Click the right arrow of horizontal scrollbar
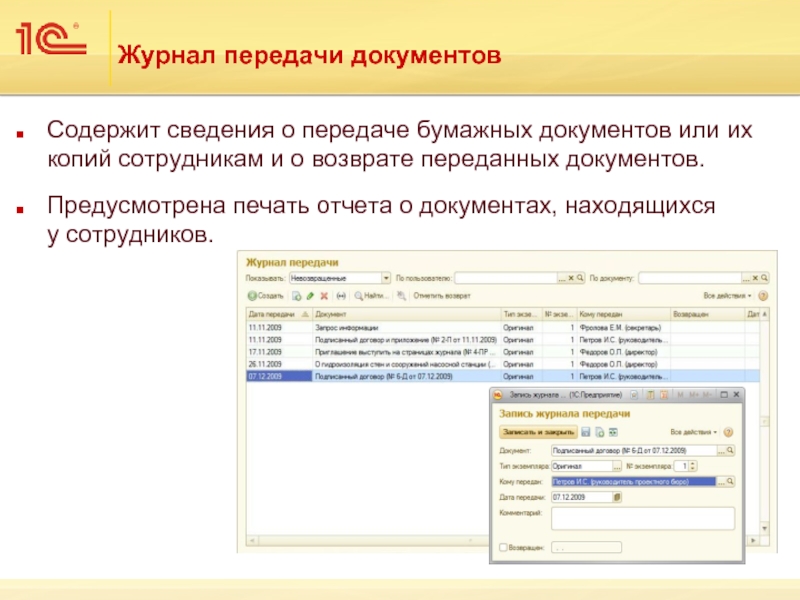The height and width of the screenshot is (600, 800). point(754,540)
